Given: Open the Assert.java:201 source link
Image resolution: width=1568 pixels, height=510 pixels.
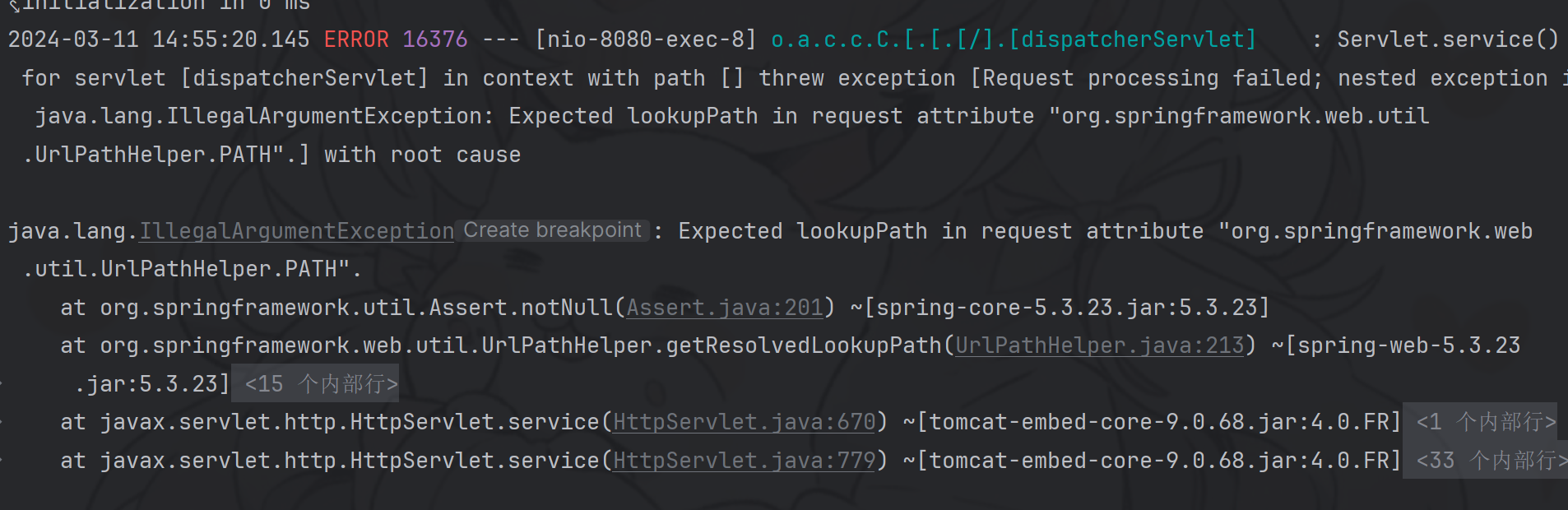Looking at the screenshot, I should tap(725, 308).
